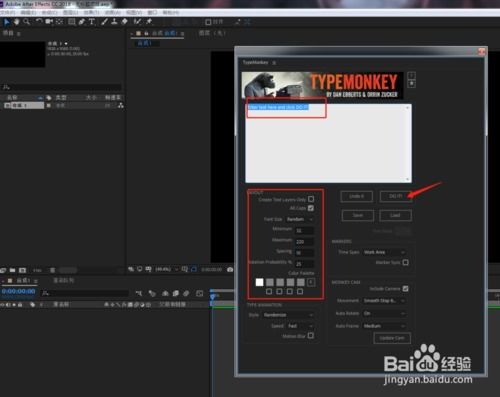
Task: Click inside the TypeMonkey text input area
Action: coord(328,143)
